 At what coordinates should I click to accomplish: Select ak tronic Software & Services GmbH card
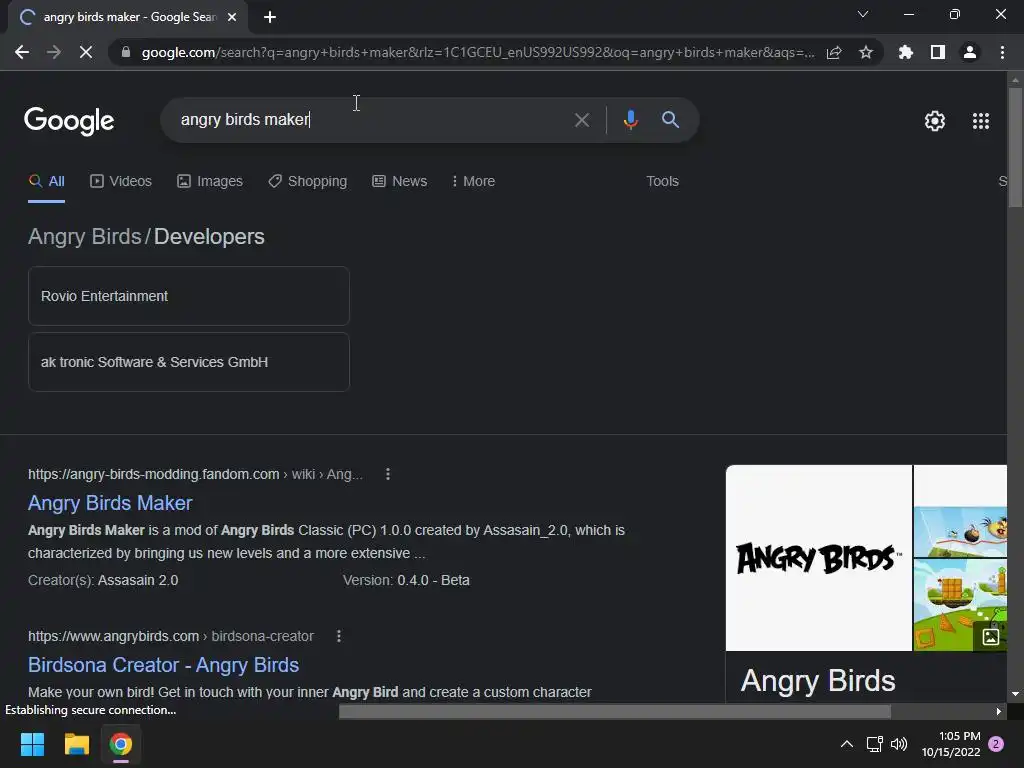coord(189,362)
